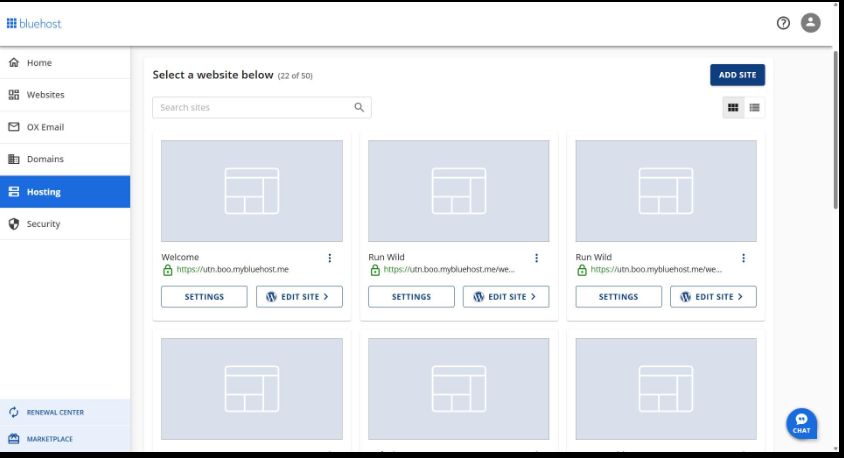The height and width of the screenshot is (458, 844).
Task: Open Domains in sidebar
Action: pos(65,159)
